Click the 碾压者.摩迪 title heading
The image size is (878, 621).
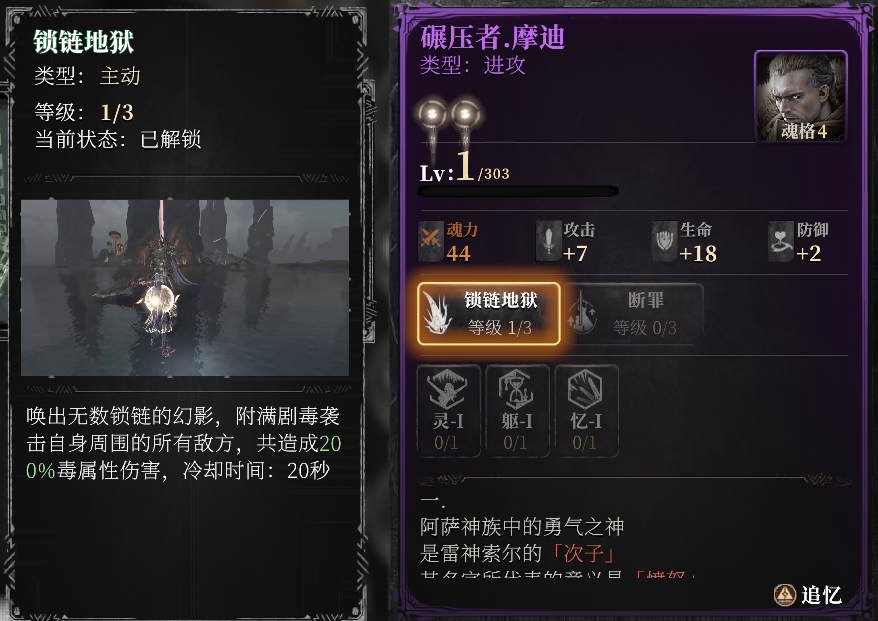coord(492,38)
